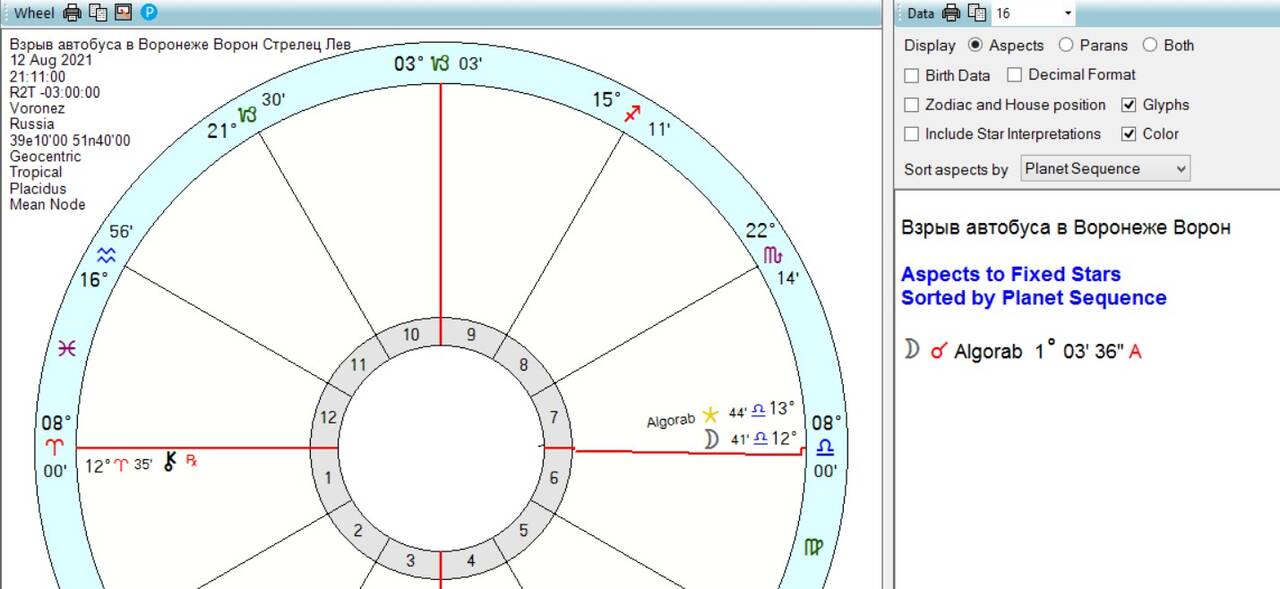
Task: Select the Aspects radio button
Action: pos(976,45)
